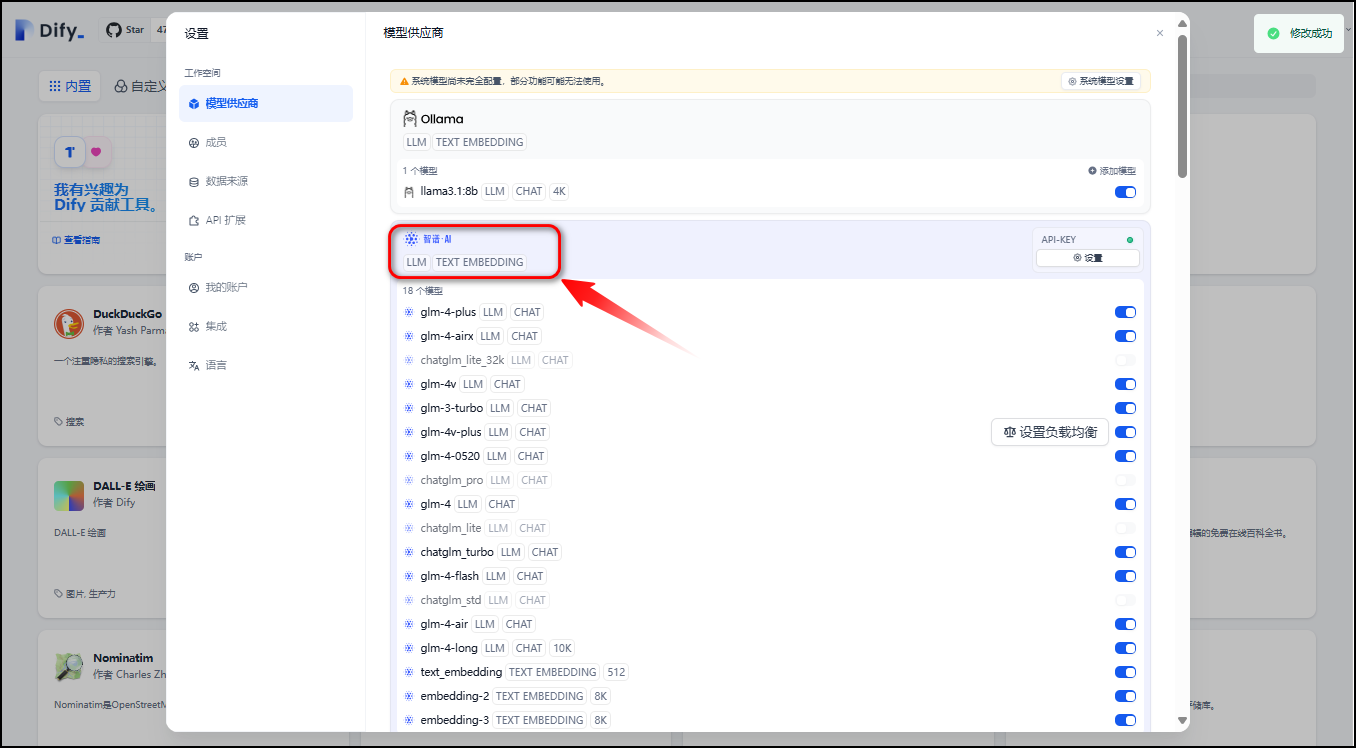Click the Dify logo

tap(50, 30)
